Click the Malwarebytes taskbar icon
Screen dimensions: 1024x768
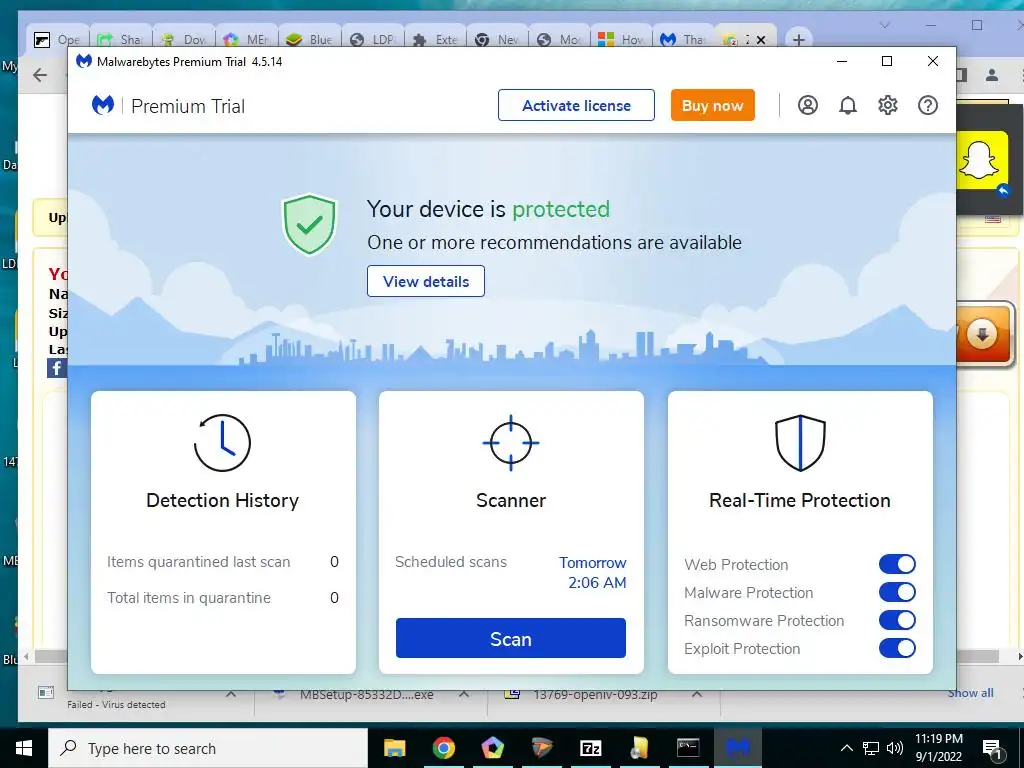(x=737, y=748)
